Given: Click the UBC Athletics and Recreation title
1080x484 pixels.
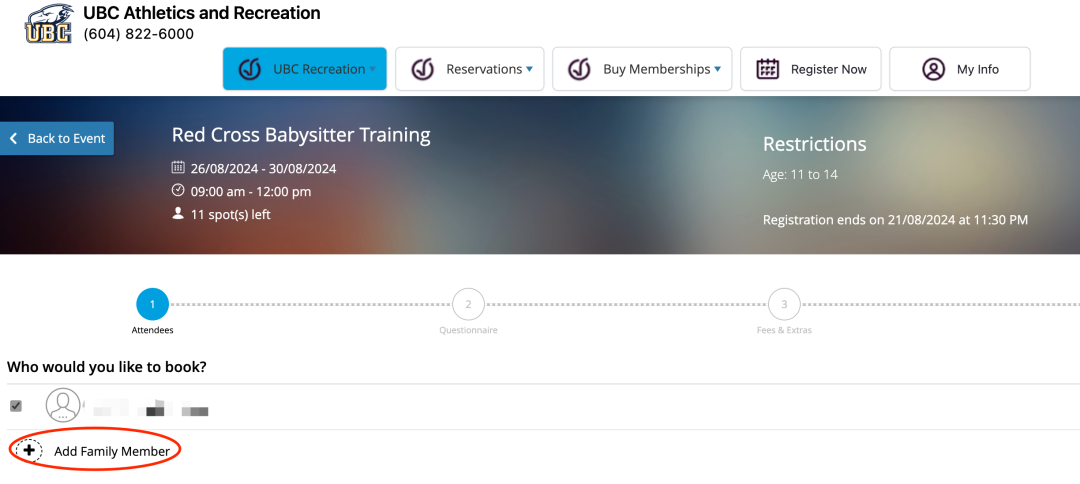Looking at the screenshot, I should point(202,12).
